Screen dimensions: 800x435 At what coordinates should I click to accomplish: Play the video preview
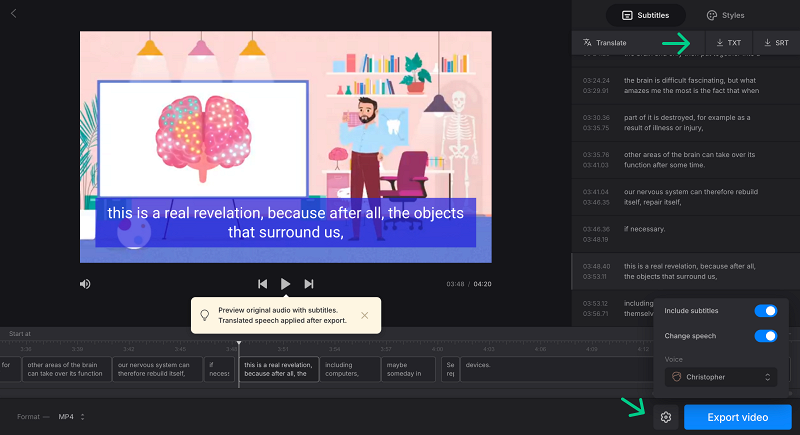[285, 284]
